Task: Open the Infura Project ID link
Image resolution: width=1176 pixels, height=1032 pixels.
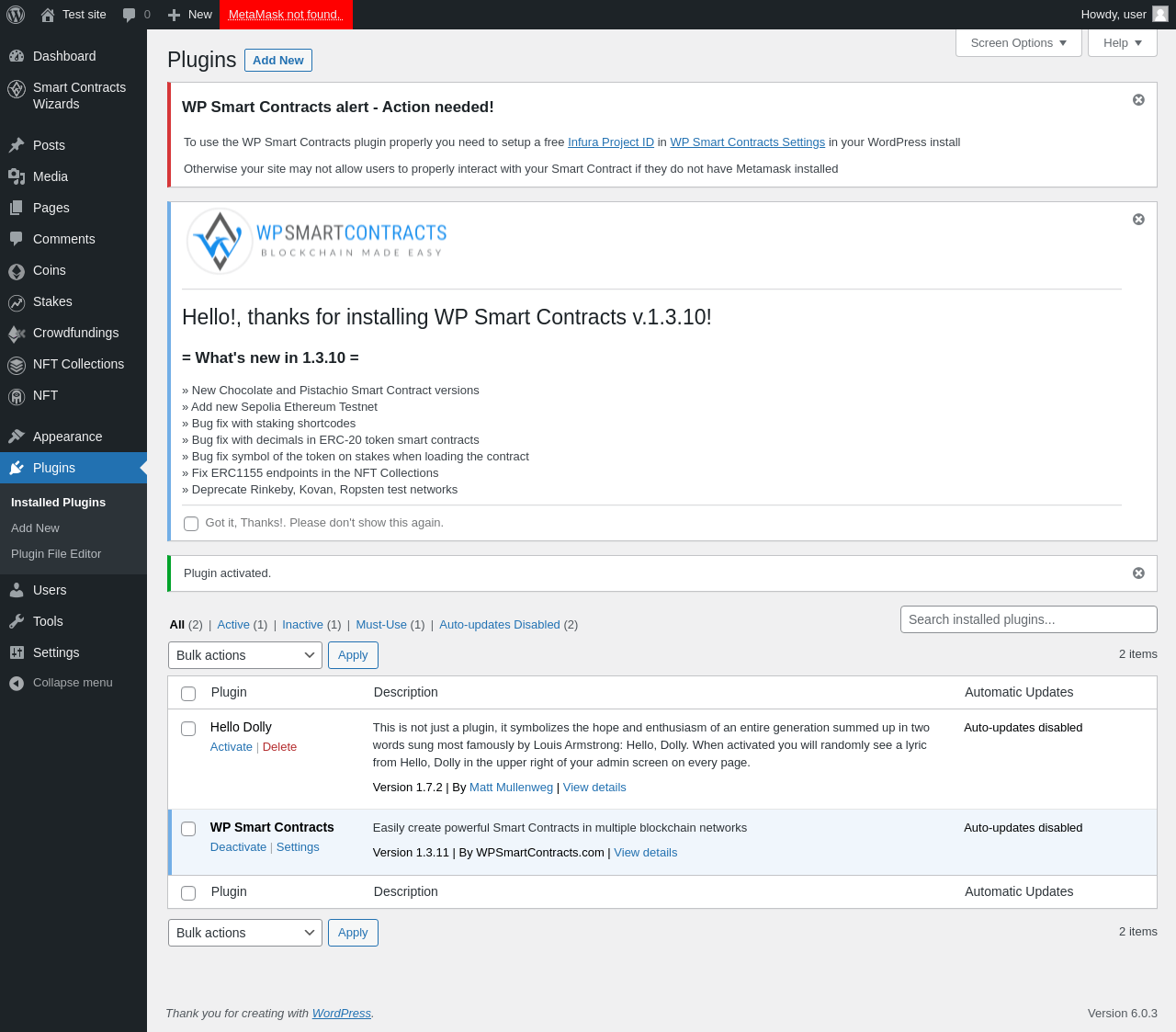Action: point(611,142)
